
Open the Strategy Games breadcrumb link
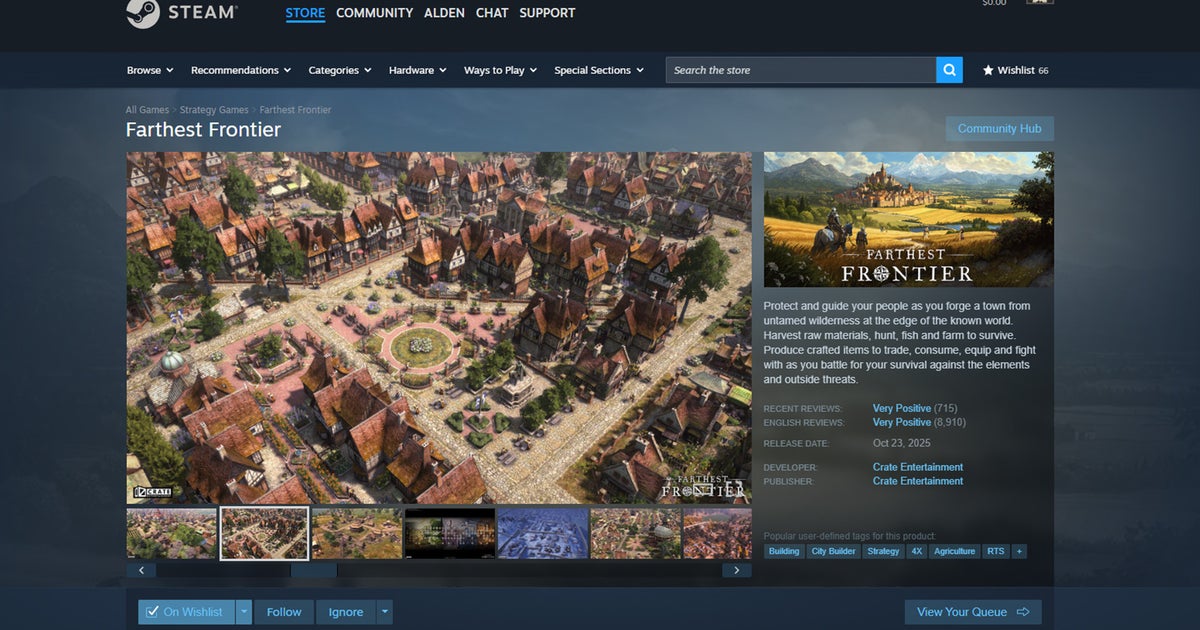point(215,109)
